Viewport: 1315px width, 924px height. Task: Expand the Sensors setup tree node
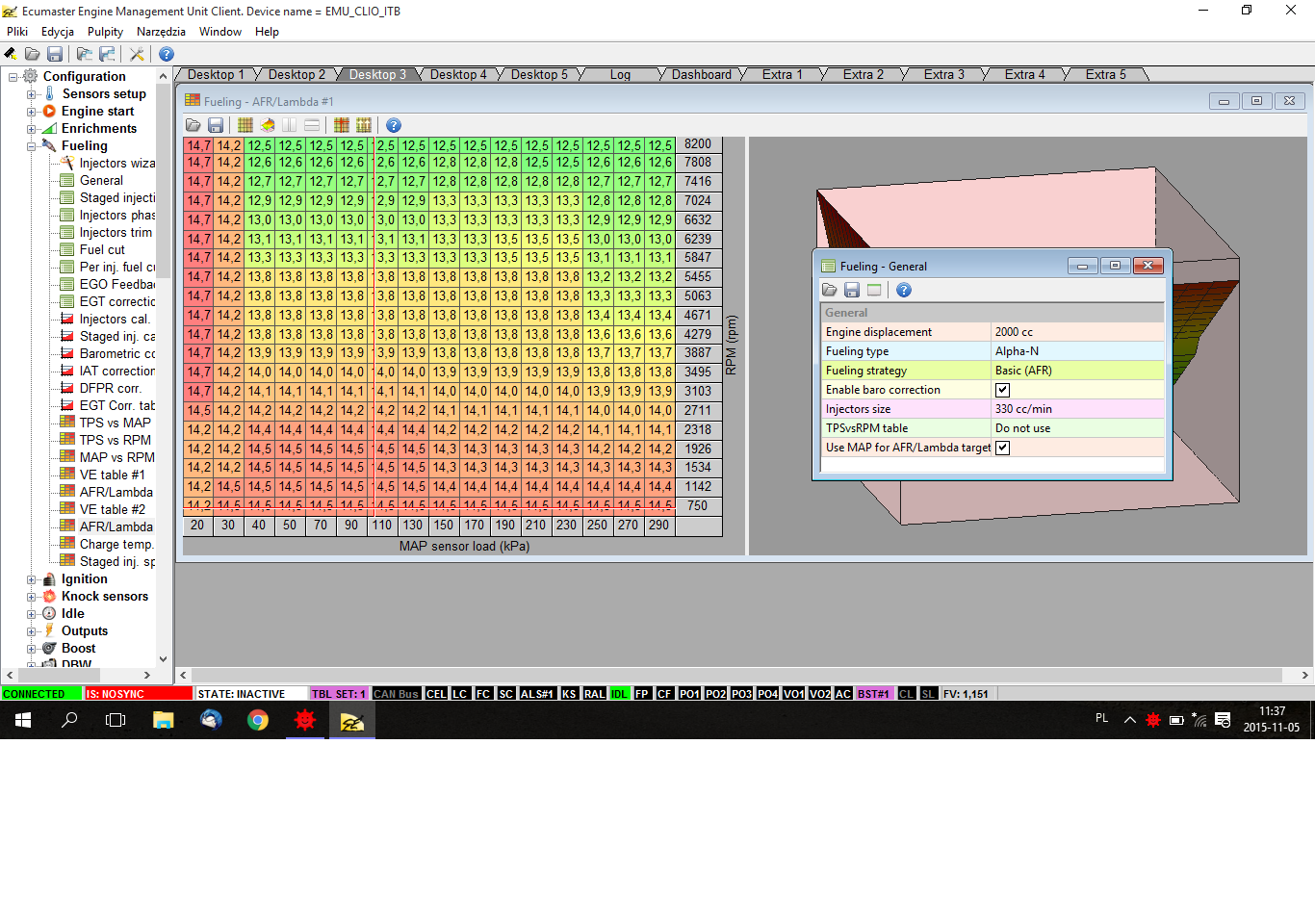click(x=31, y=94)
